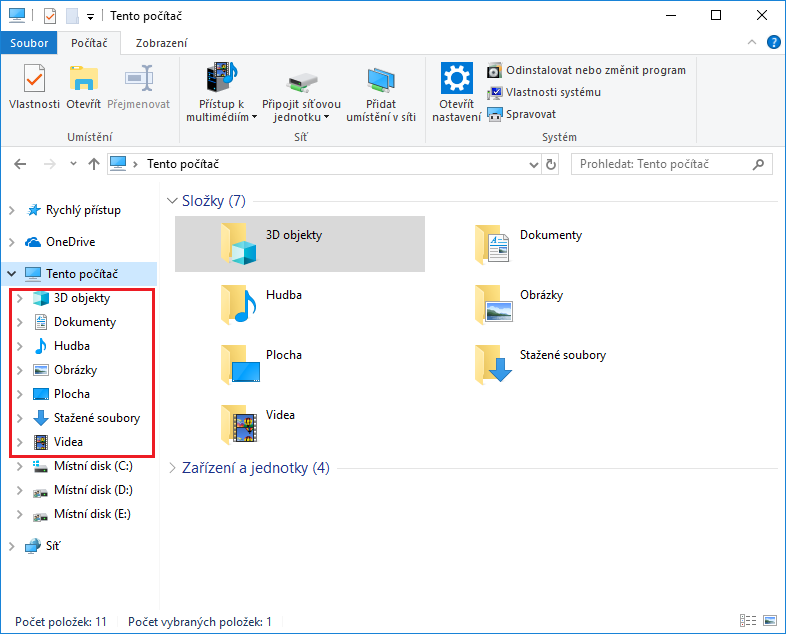Click Spravovat in Systém group
Image resolution: width=786 pixels, height=634 pixels.
coord(521,114)
